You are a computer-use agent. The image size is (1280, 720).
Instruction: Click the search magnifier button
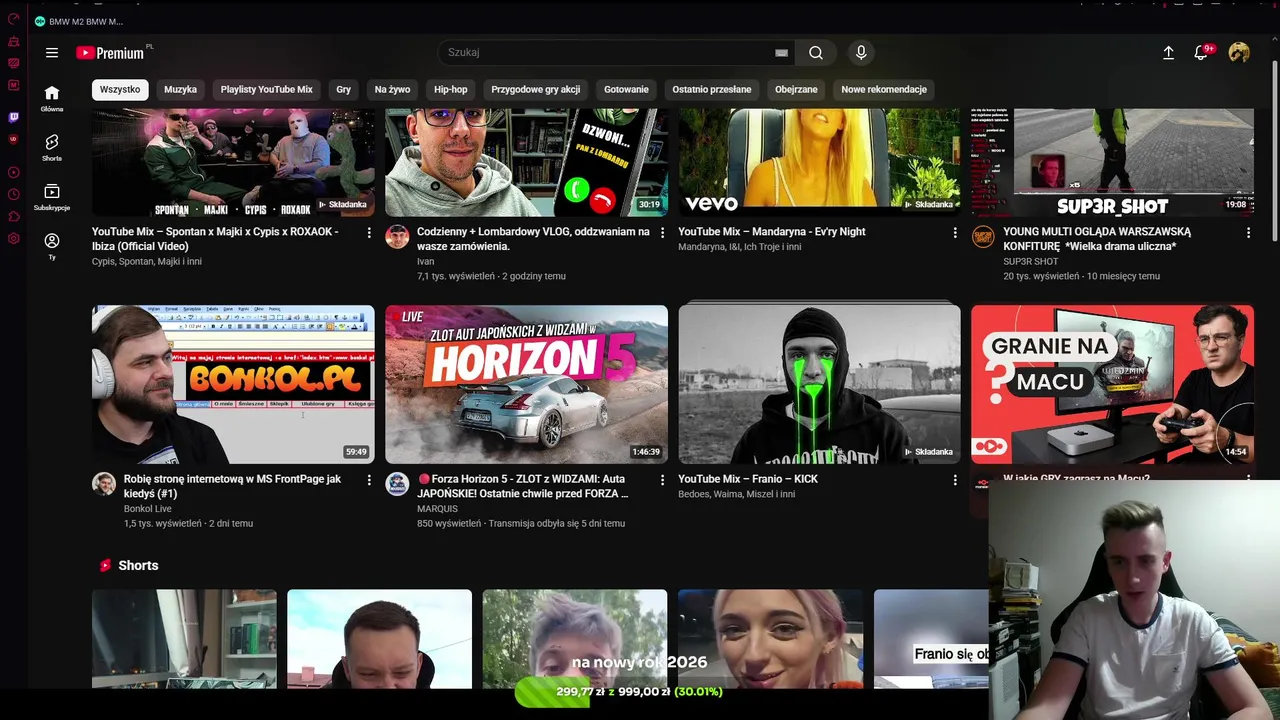(816, 53)
